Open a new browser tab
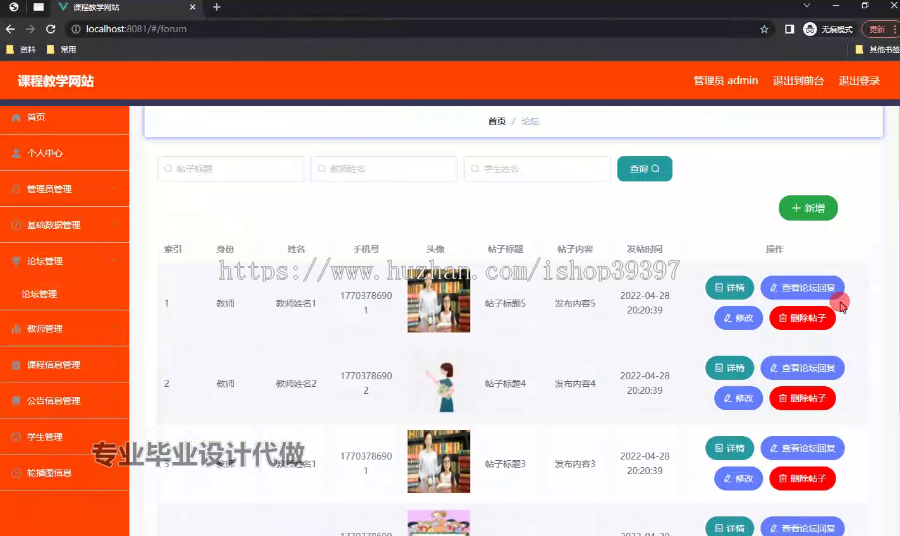Screen dimensions: 900x536 tap(216, 7)
